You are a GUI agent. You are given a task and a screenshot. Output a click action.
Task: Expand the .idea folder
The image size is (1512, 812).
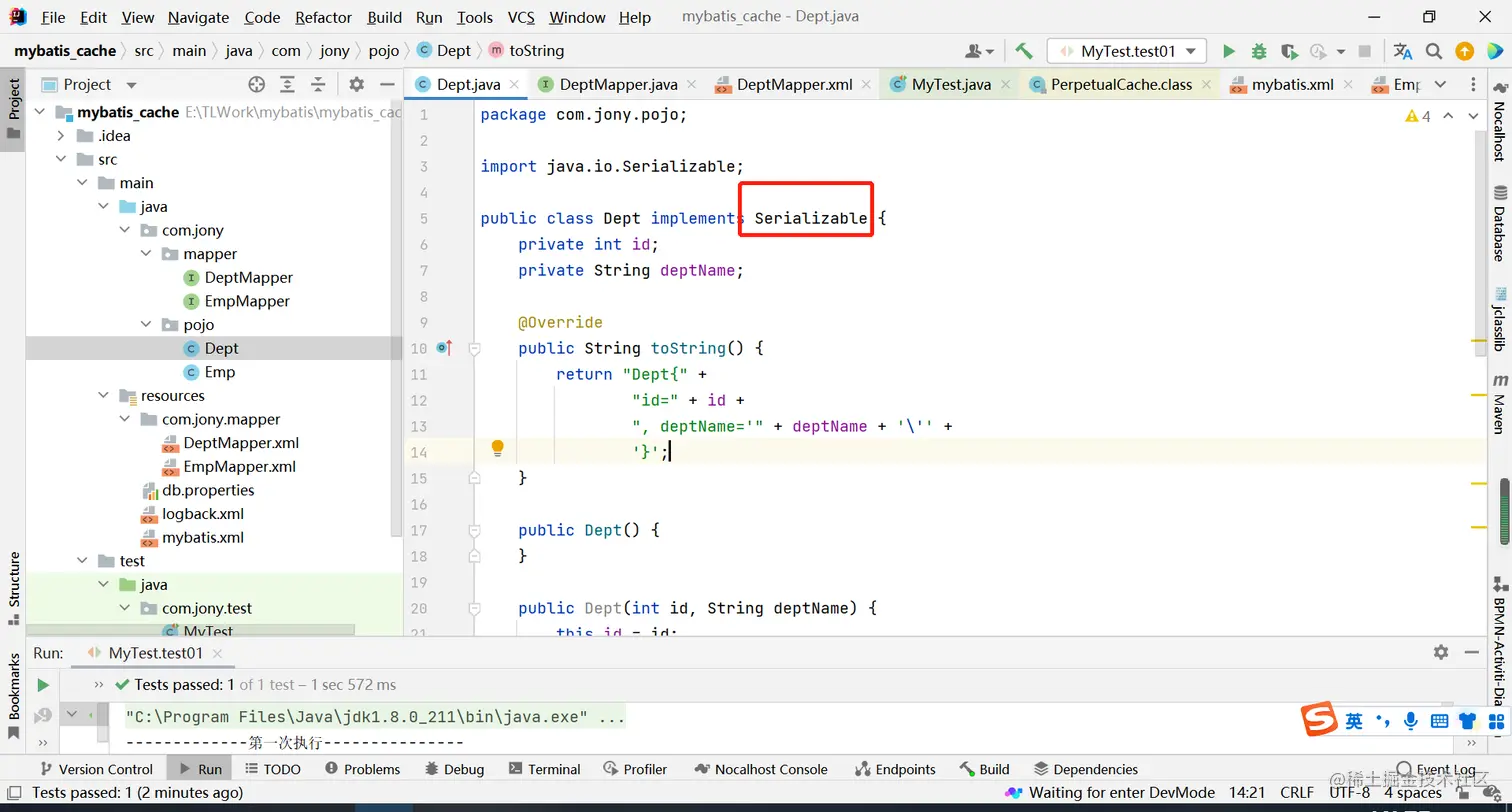point(61,136)
